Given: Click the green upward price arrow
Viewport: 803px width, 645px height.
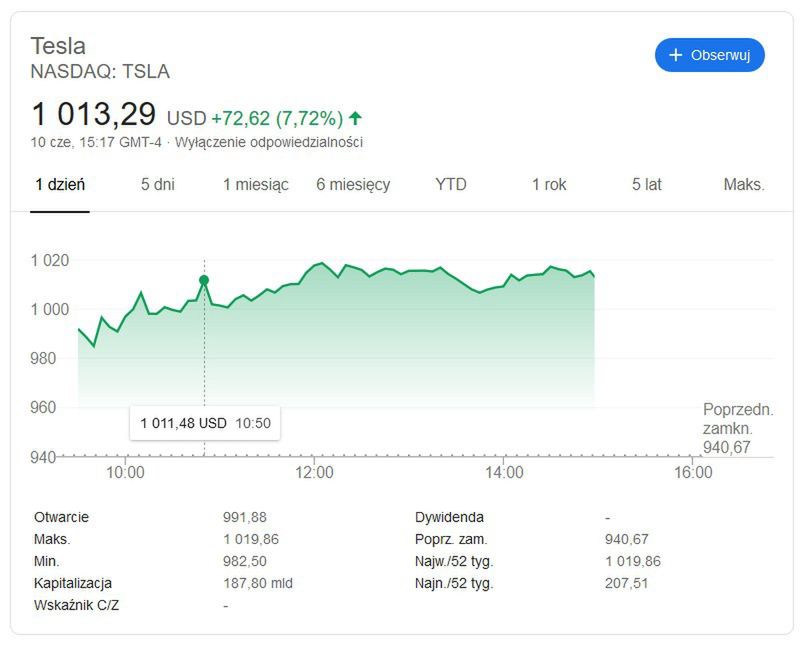Looking at the screenshot, I should click(x=355, y=118).
